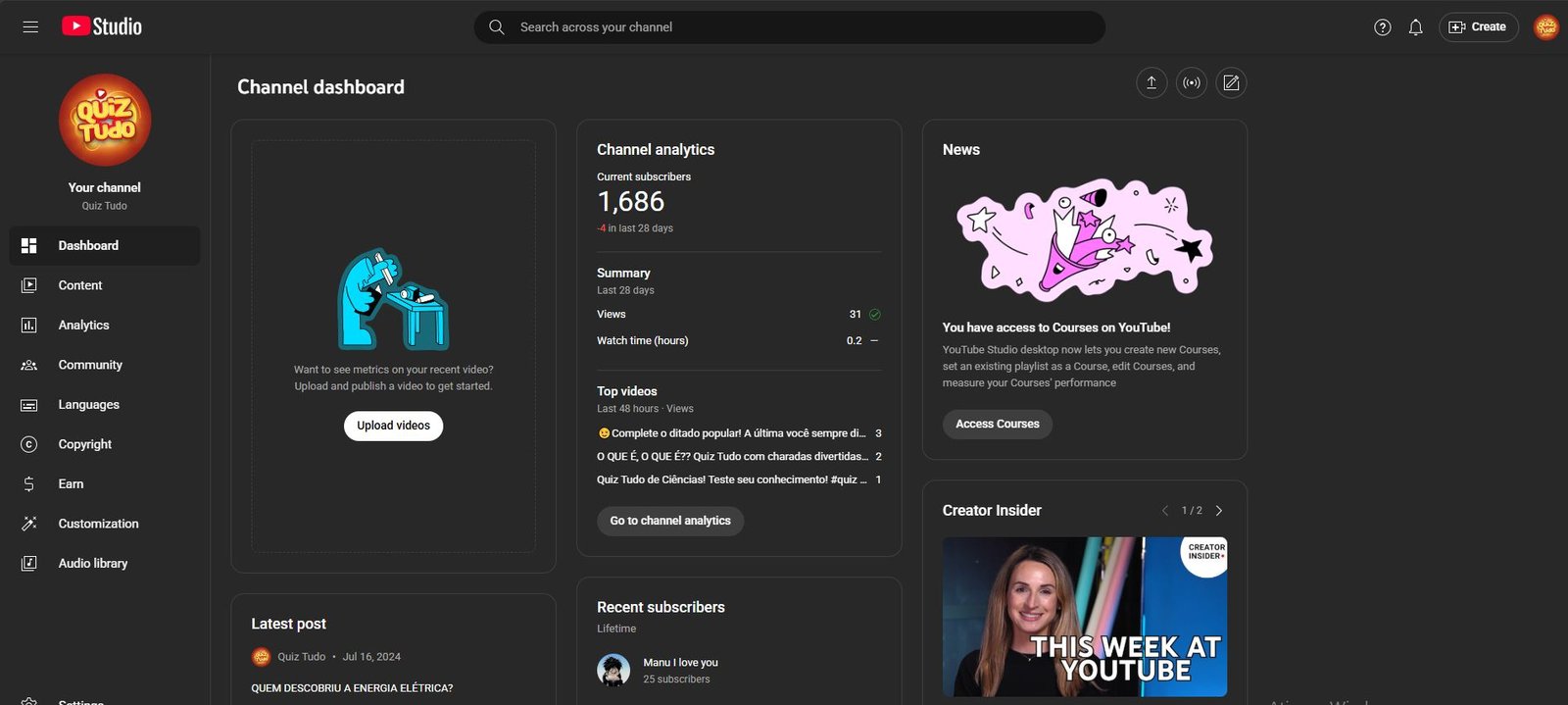Click post text 'QUEM DESCOBRIU A ENERGIA ELÉTRICA?'

[x=352, y=688]
